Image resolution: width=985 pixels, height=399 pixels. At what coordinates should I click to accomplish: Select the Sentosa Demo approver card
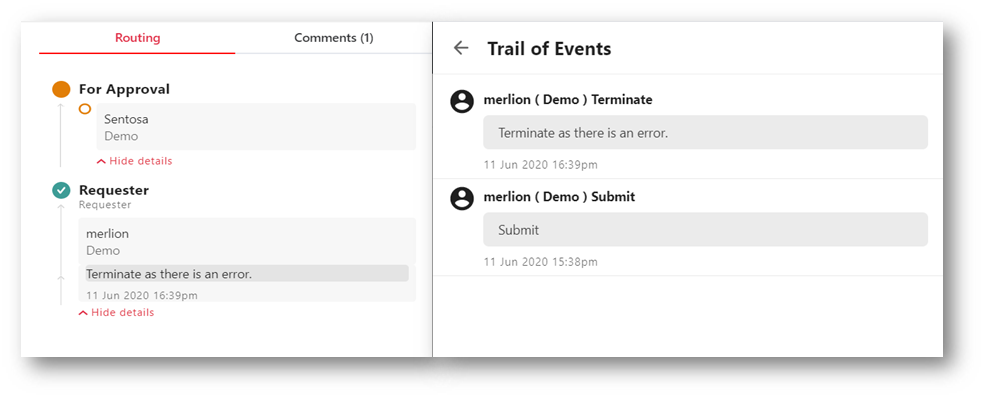point(256,127)
